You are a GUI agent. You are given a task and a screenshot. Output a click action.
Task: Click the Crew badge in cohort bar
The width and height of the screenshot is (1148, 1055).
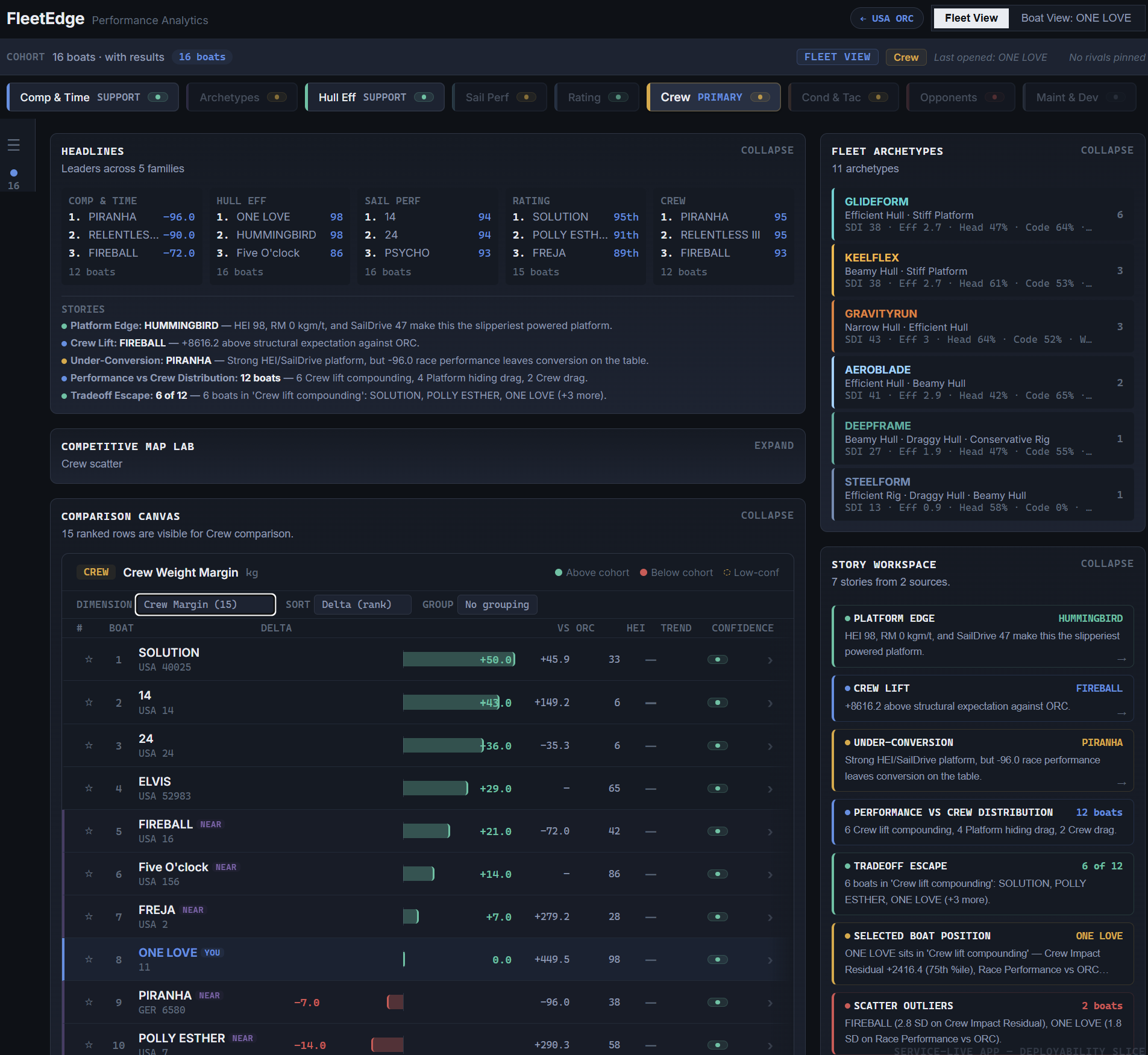coord(906,57)
